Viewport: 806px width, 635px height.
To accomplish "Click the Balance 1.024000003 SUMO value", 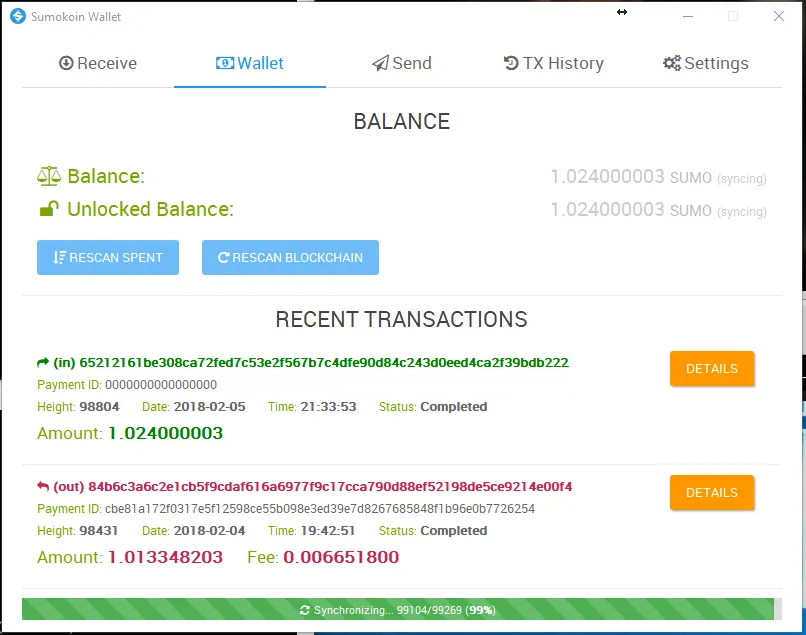I will click(x=658, y=177).
